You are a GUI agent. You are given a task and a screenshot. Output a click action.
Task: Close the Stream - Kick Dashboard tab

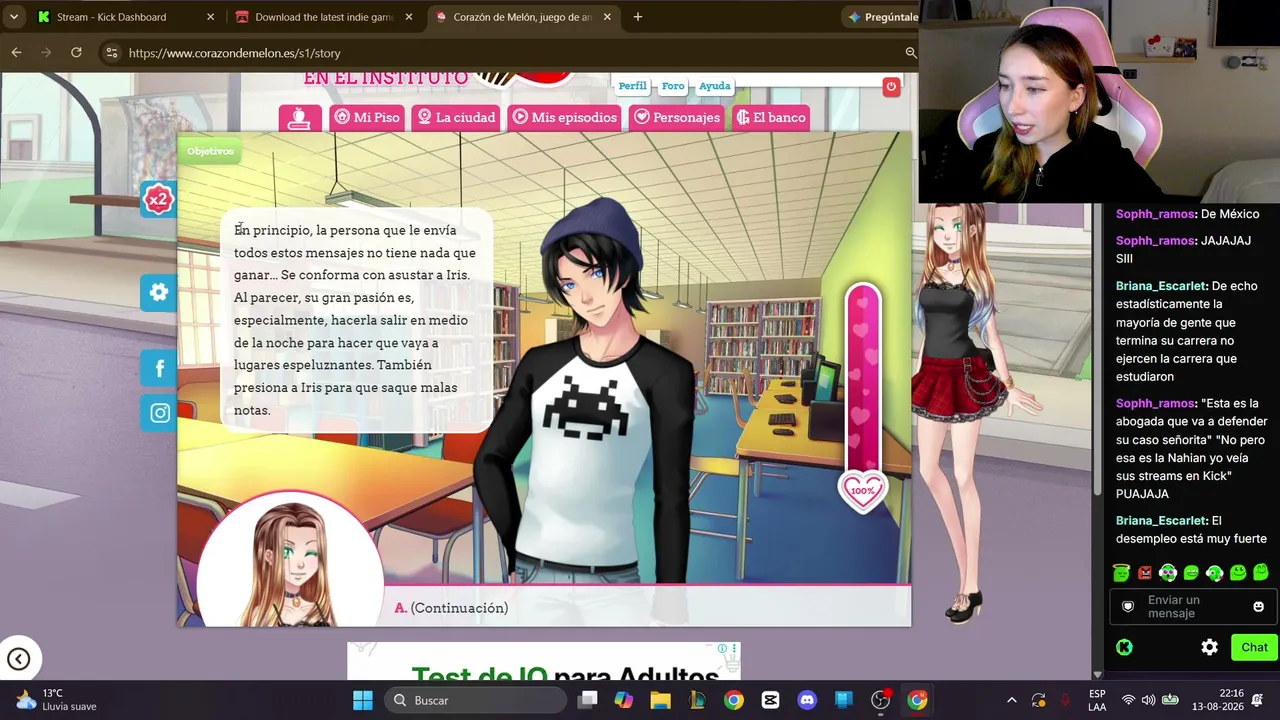(210, 17)
